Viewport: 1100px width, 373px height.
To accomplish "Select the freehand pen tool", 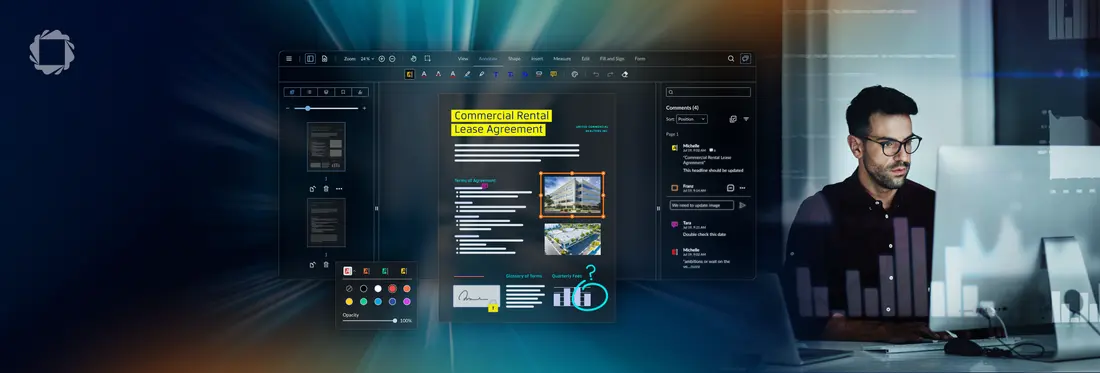I will click(481, 74).
